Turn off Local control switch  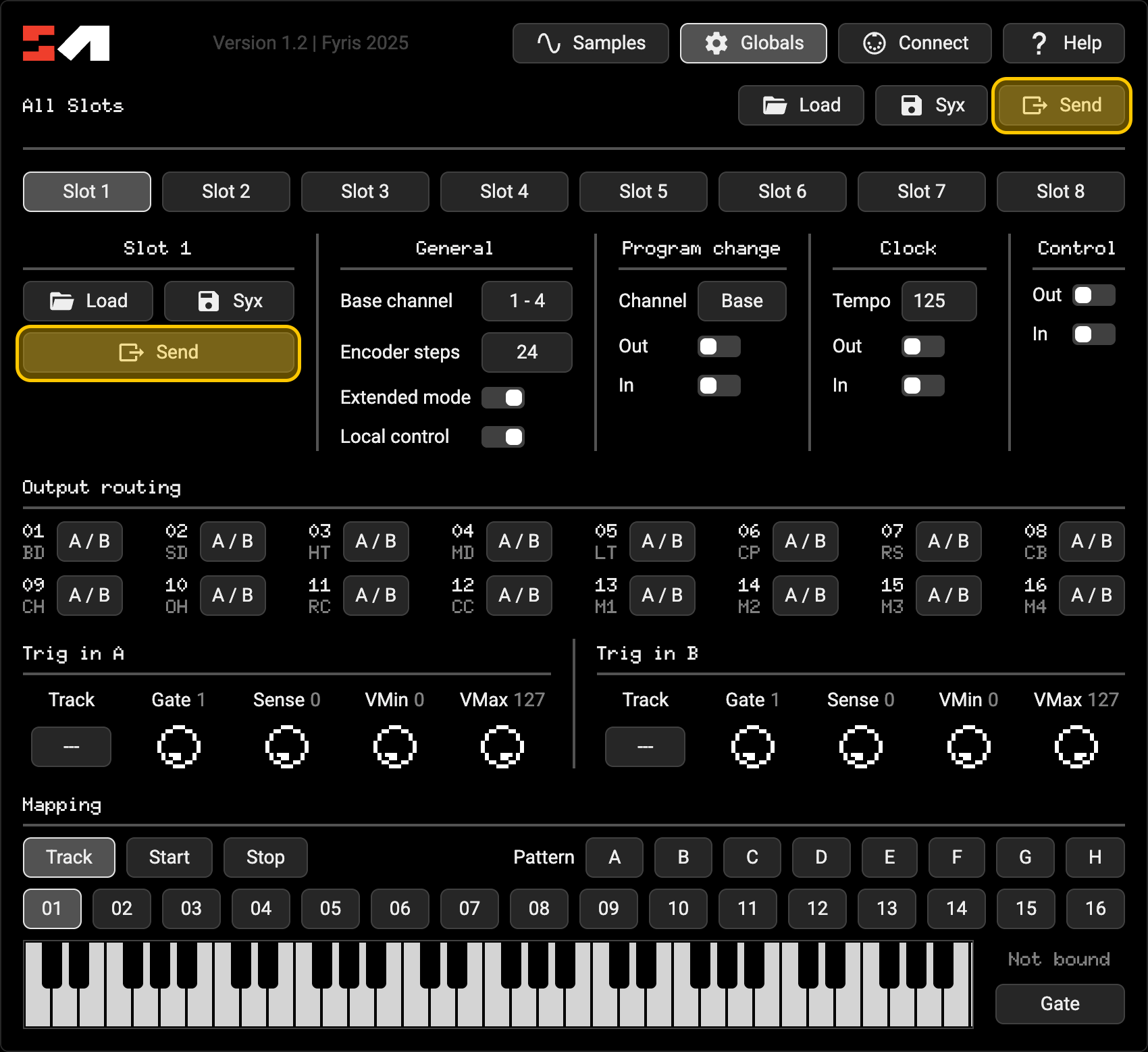click(503, 437)
